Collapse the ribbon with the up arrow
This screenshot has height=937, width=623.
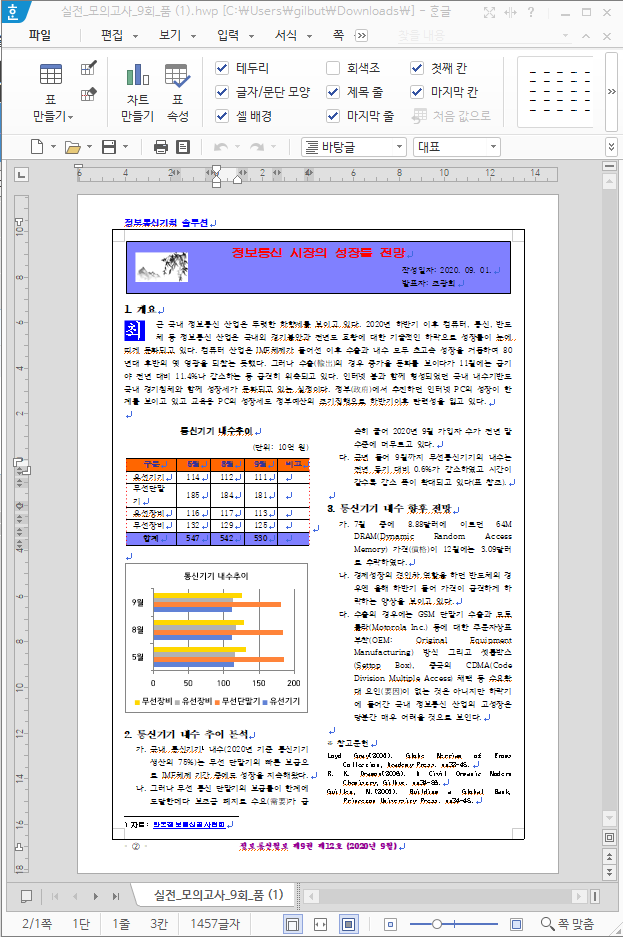(586, 36)
